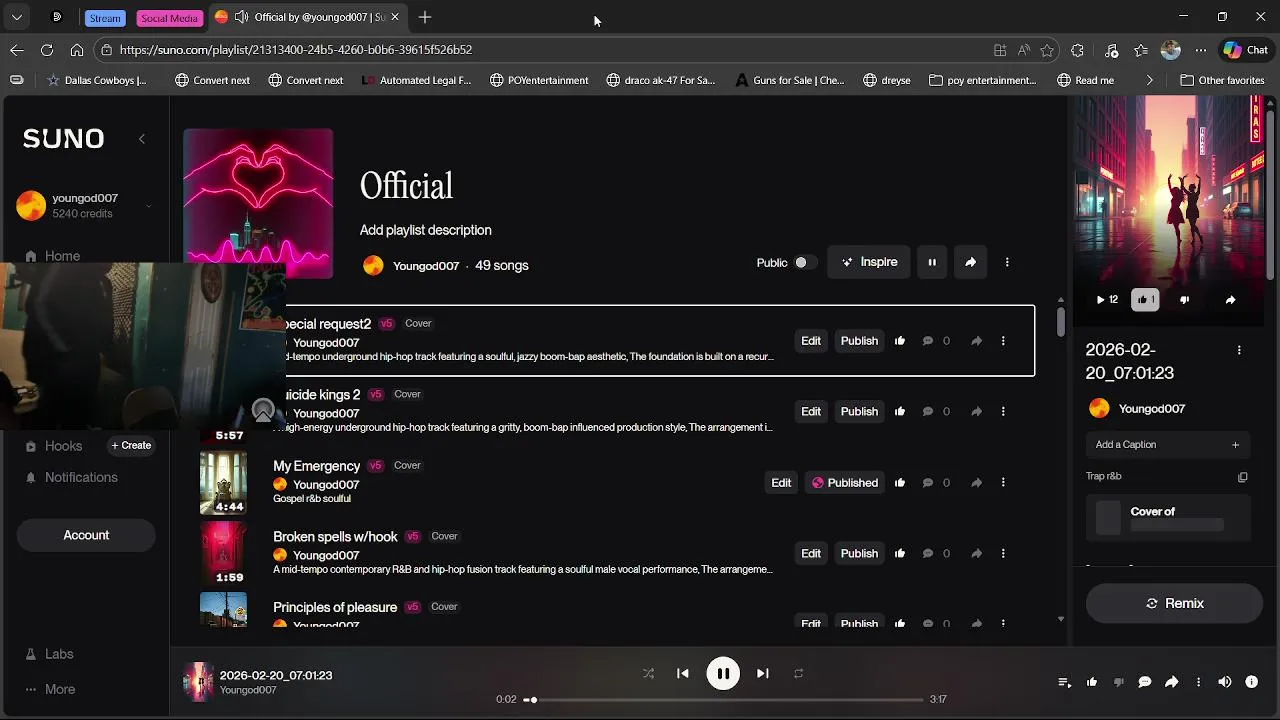
Task: Share current song from player bar
Action: pos(1172,682)
